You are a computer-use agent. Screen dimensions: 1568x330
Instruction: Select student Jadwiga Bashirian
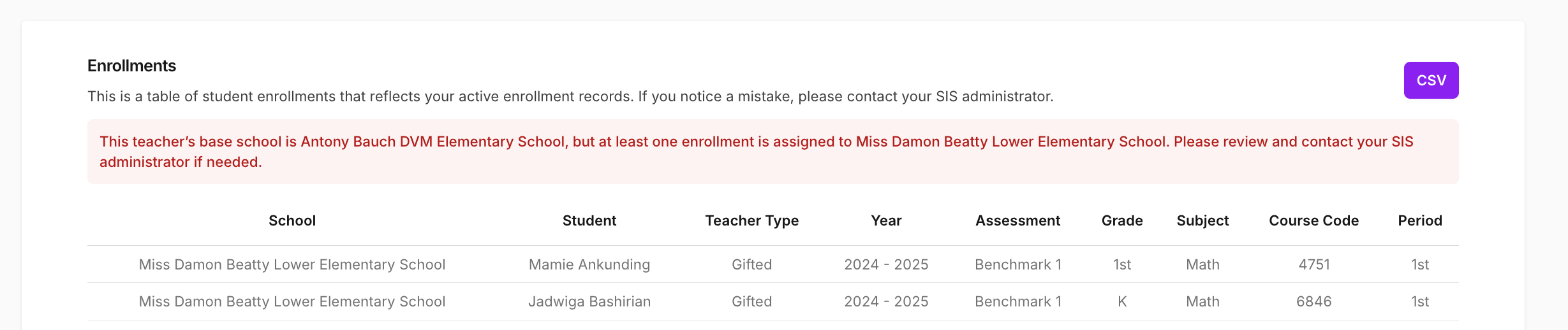[x=589, y=301]
